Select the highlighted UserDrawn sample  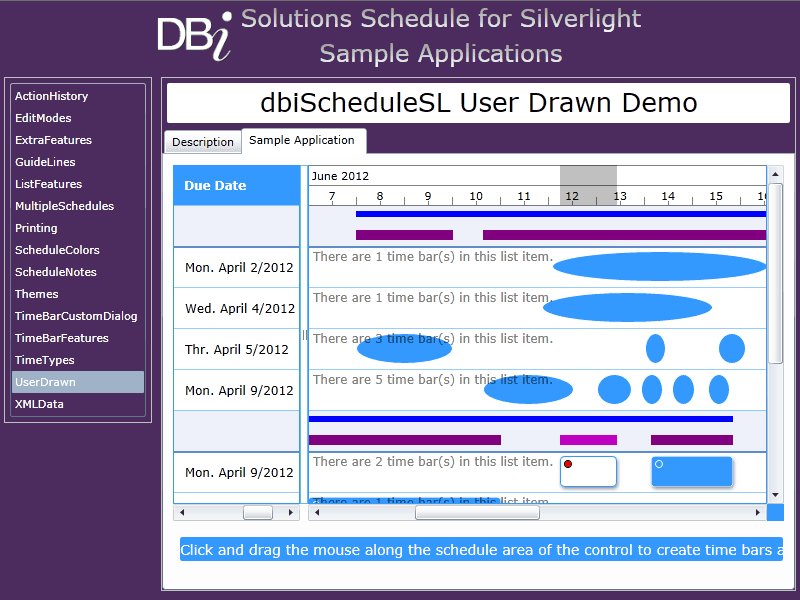78,382
